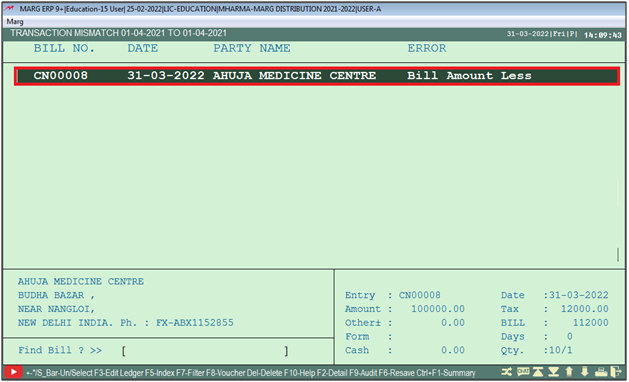
Task: Click the F10-Help shortcut hint
Action: 300,373
